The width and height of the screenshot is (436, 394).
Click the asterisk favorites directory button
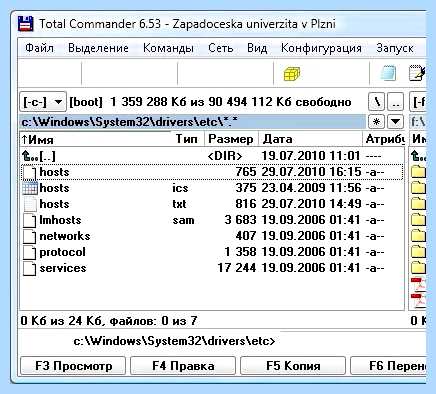[376, 122]
